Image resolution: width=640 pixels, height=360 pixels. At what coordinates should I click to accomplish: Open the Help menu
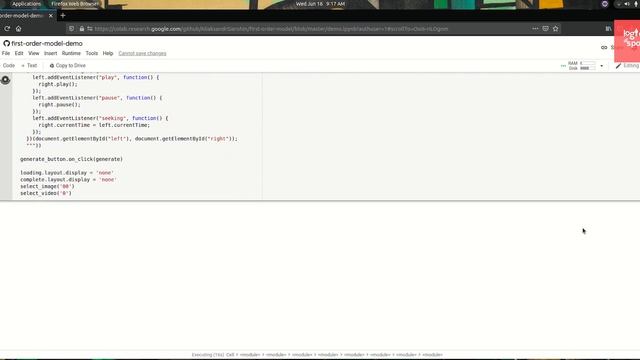click(x=108, y=53)
